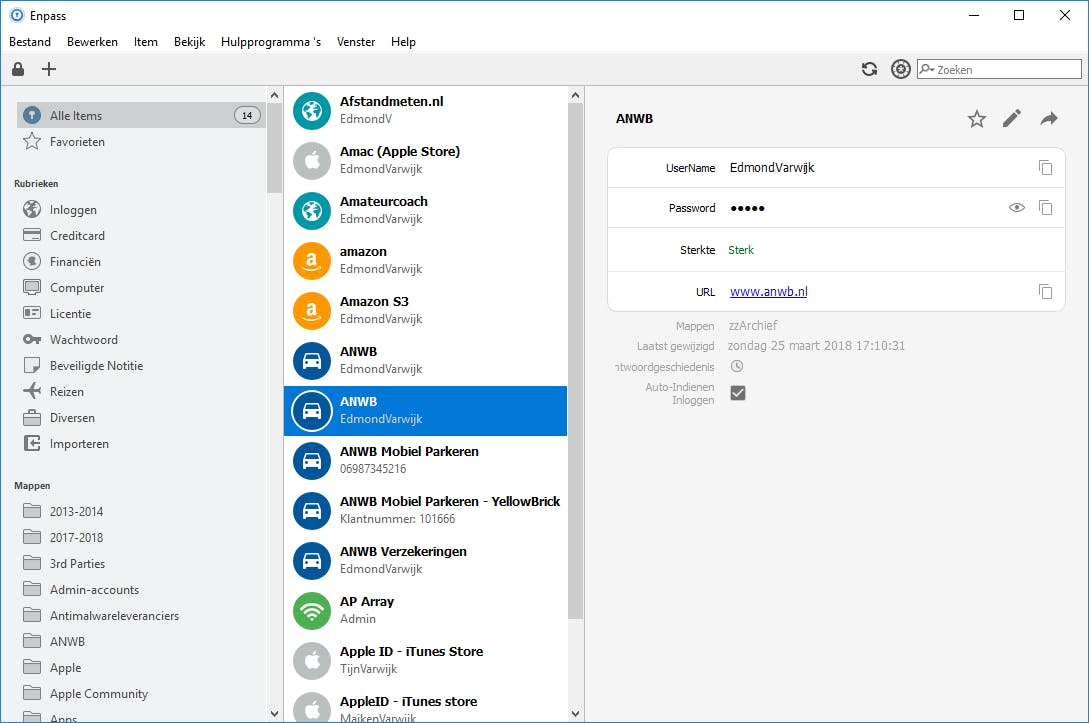Copy the Password field value
Screen dimensions: 1089x723
(1045, 208)
